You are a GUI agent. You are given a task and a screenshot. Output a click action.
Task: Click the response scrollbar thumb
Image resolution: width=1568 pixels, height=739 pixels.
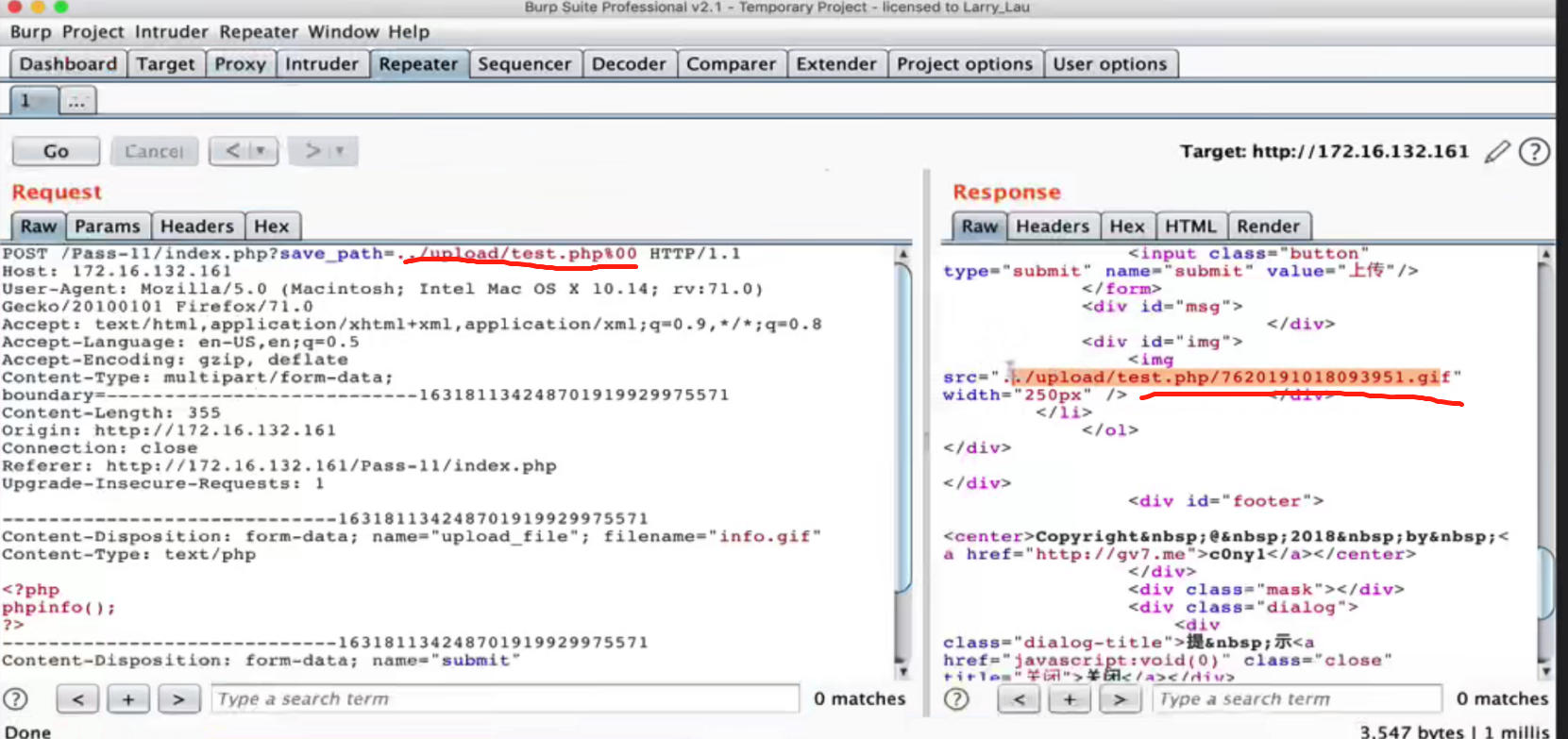coord(1546,585)
